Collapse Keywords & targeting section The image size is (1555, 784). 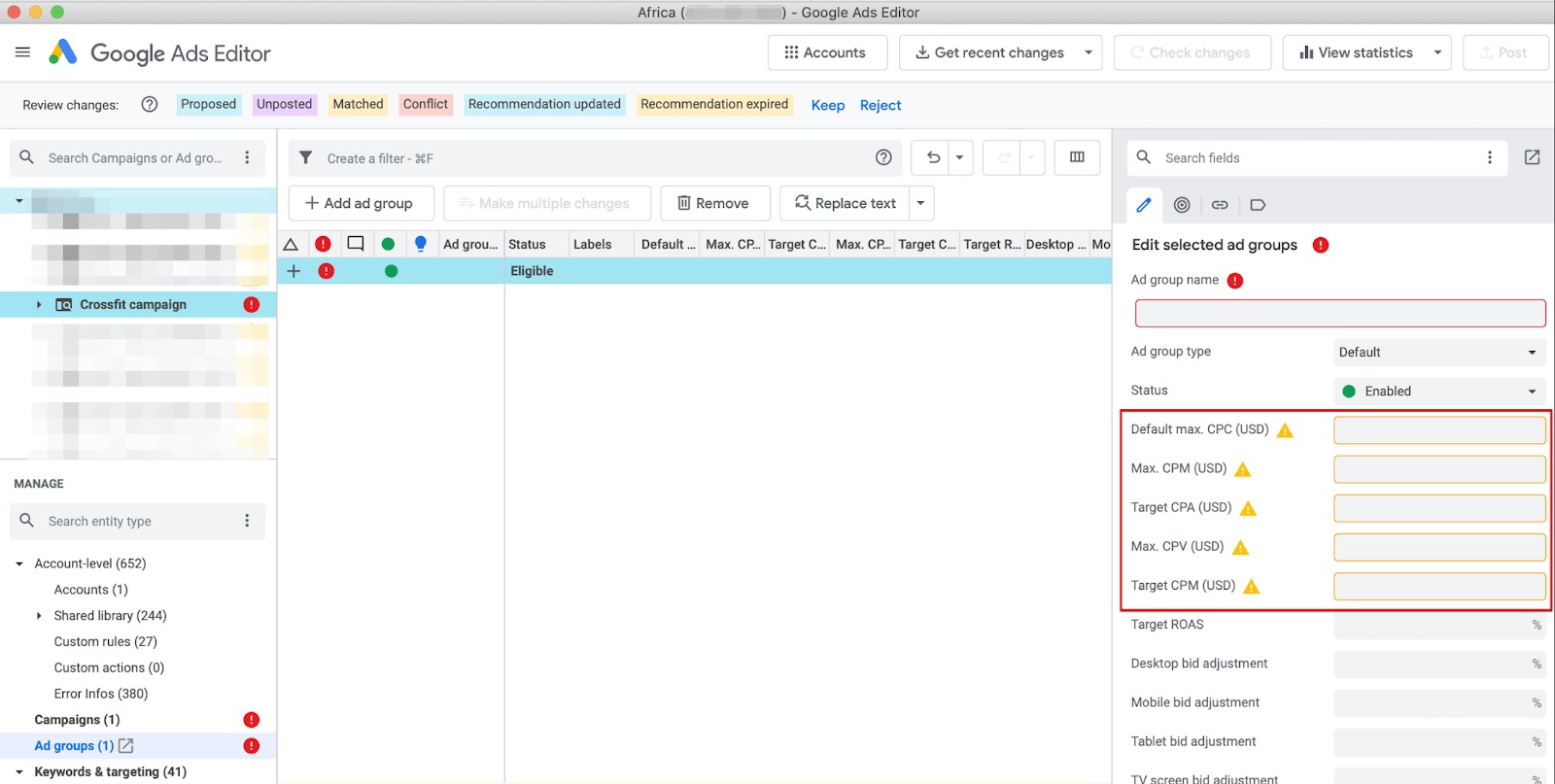[x=19, y=772]
